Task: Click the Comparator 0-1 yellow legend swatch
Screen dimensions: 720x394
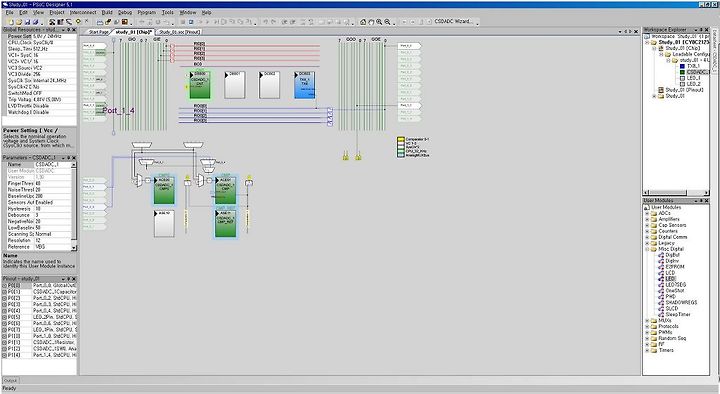Action: pos(400,139)
